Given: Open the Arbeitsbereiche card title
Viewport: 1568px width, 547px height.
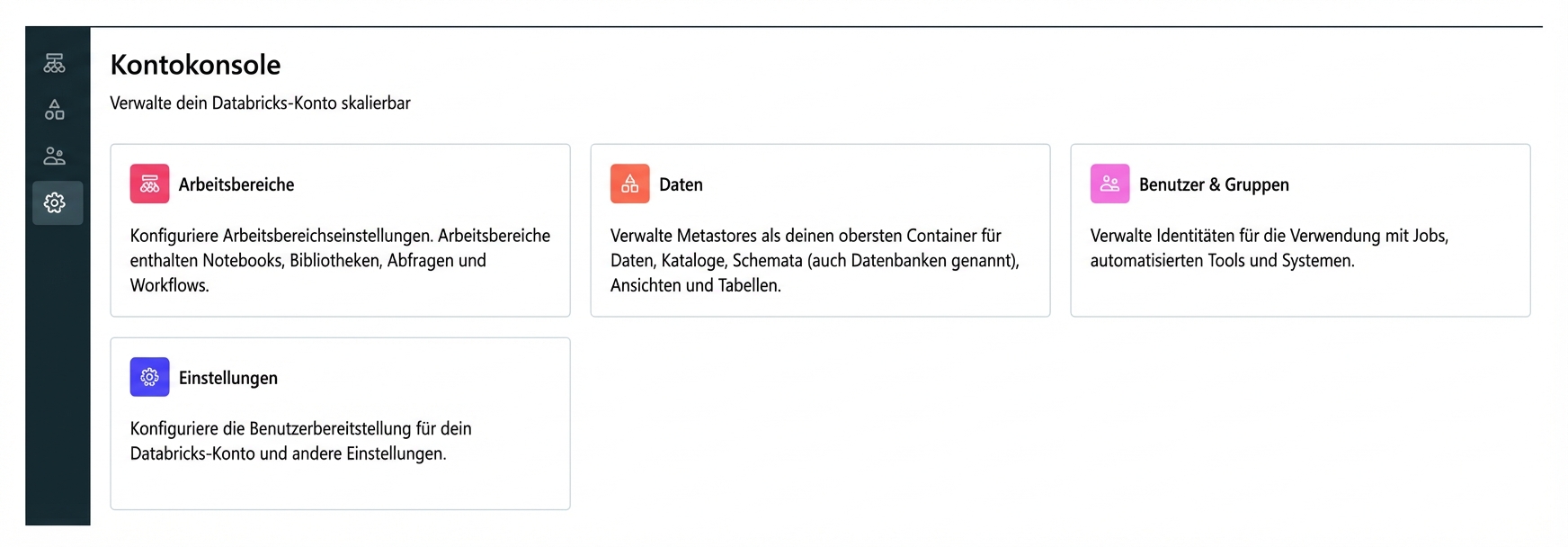Looking at the screenshot, I should click(x=236, y=184).
